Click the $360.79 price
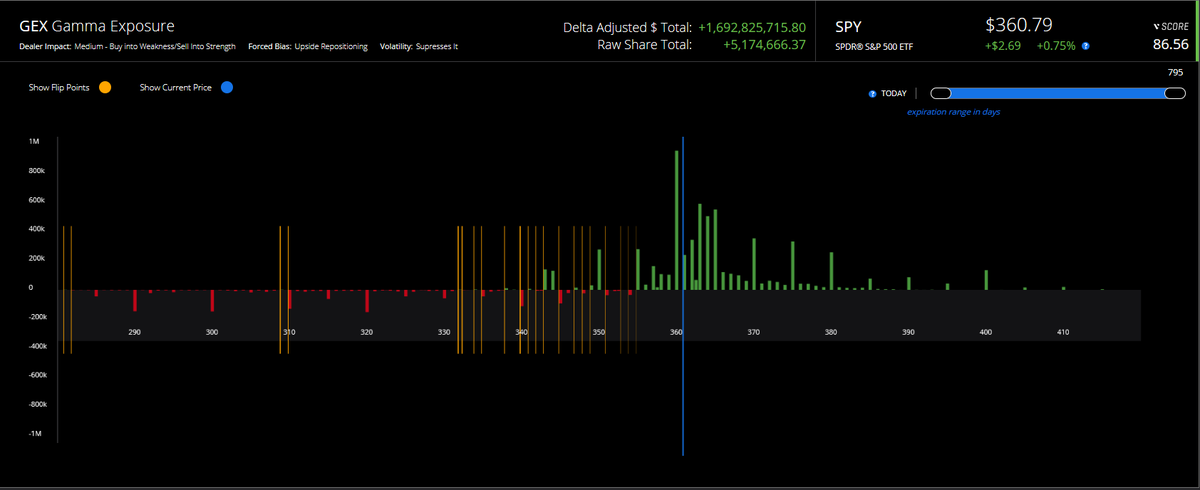 pos(1018,23)
